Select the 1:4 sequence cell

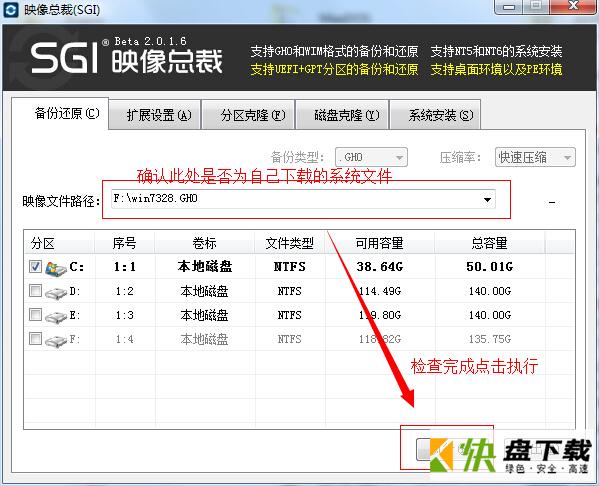pyautogui.click(x=125, y=339)
